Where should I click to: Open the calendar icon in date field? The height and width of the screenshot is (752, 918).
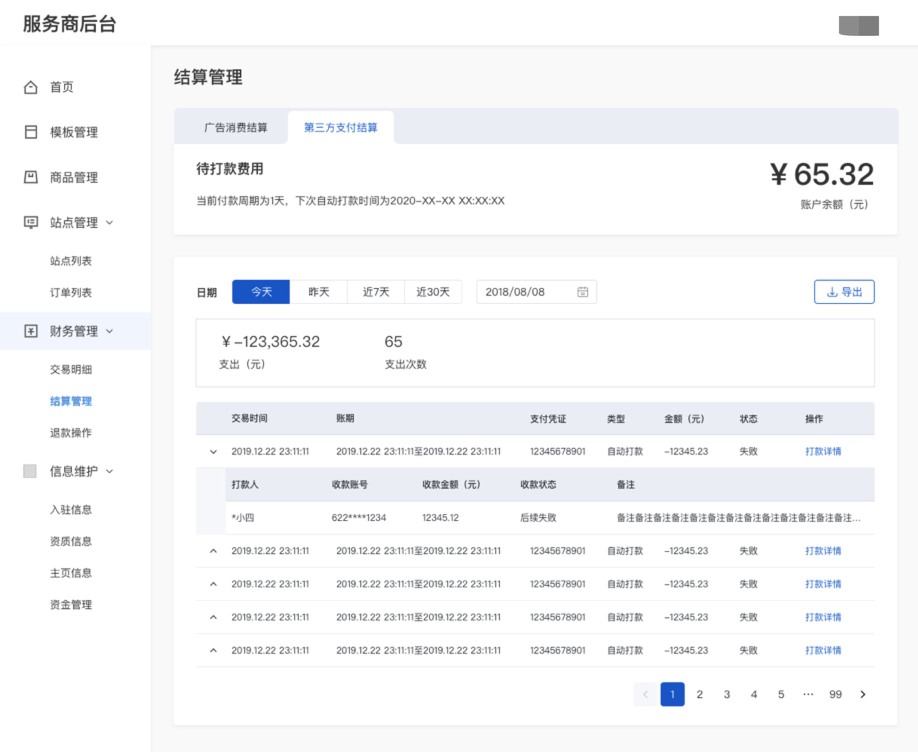(583, 292)
